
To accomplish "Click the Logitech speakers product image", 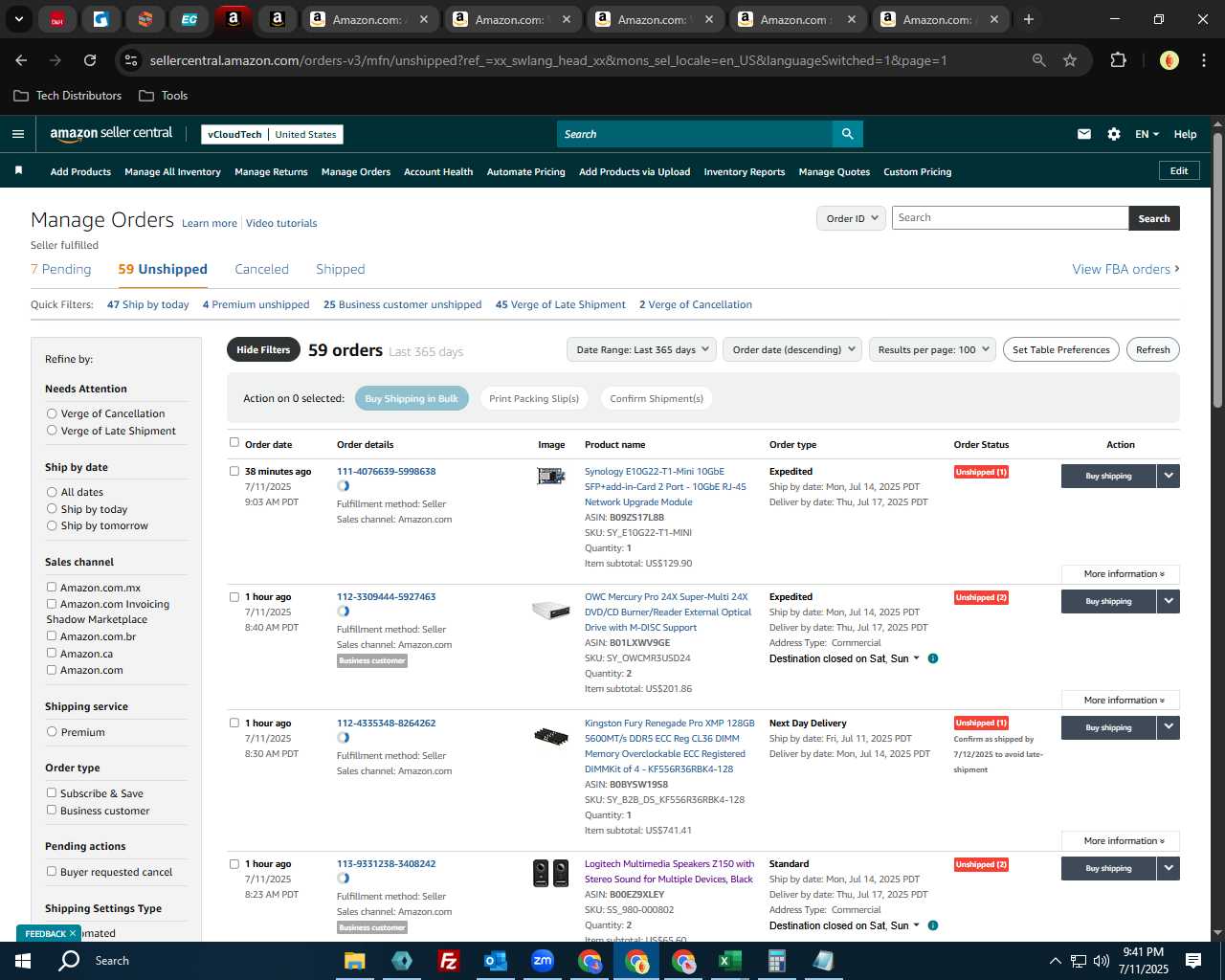I will click(x=550, y=873).
